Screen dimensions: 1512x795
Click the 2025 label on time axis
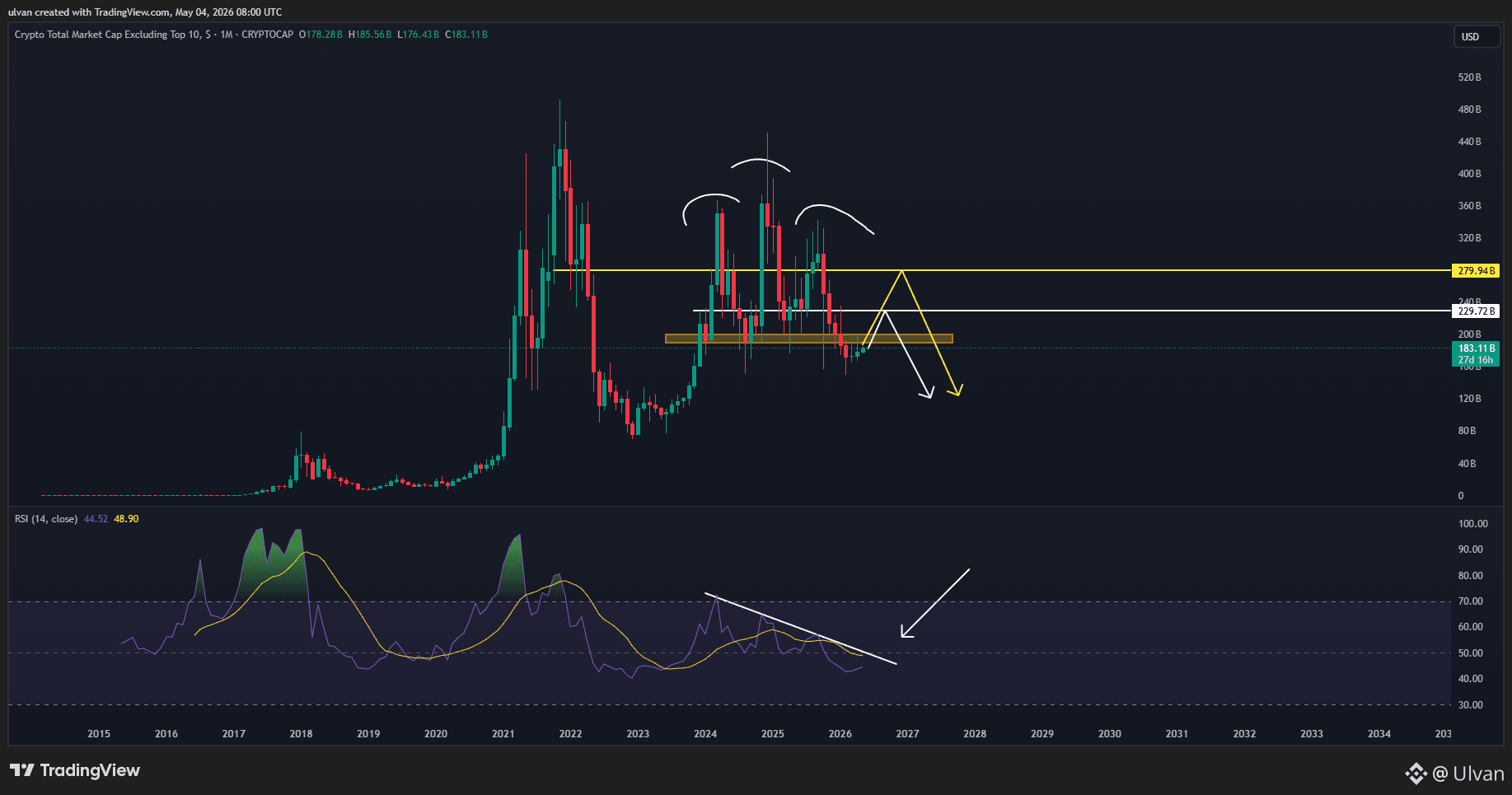point(773,734)
